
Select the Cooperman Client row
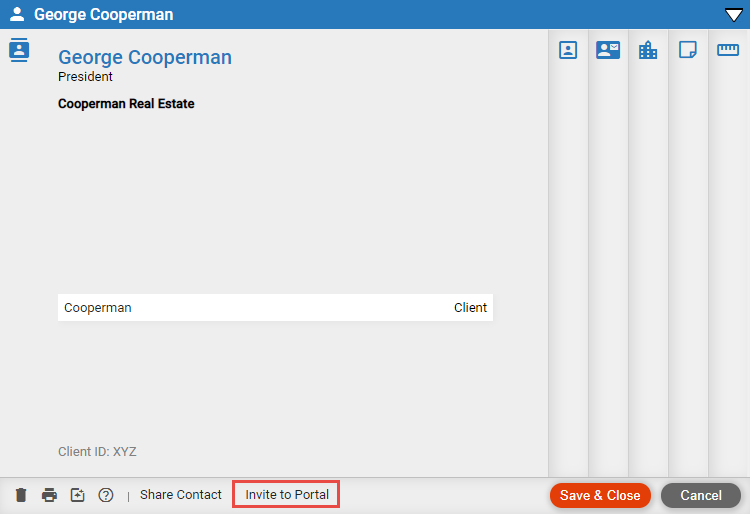(x=275, y=308)
